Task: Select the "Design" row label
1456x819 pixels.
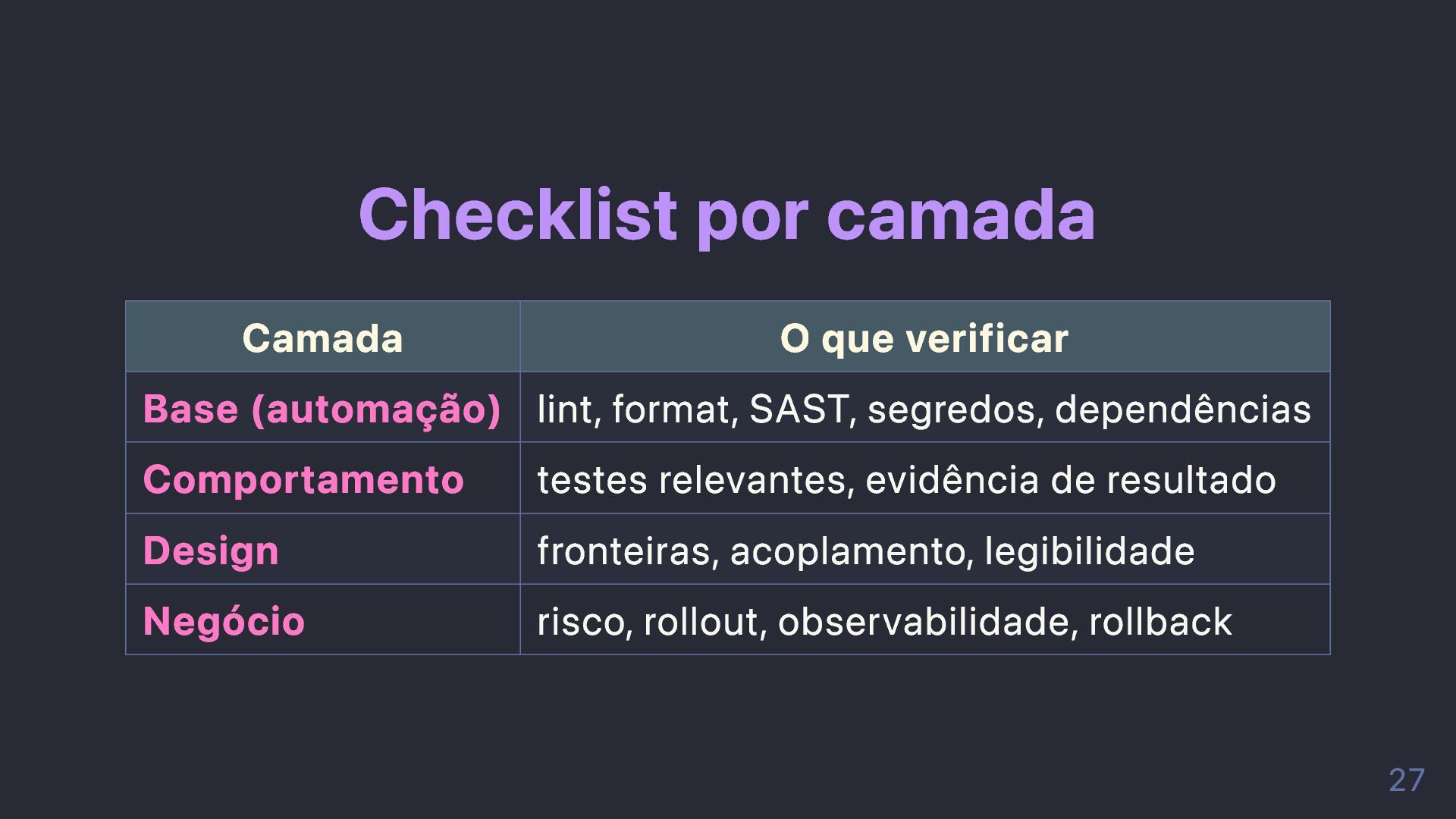Action: pos(211,551)
